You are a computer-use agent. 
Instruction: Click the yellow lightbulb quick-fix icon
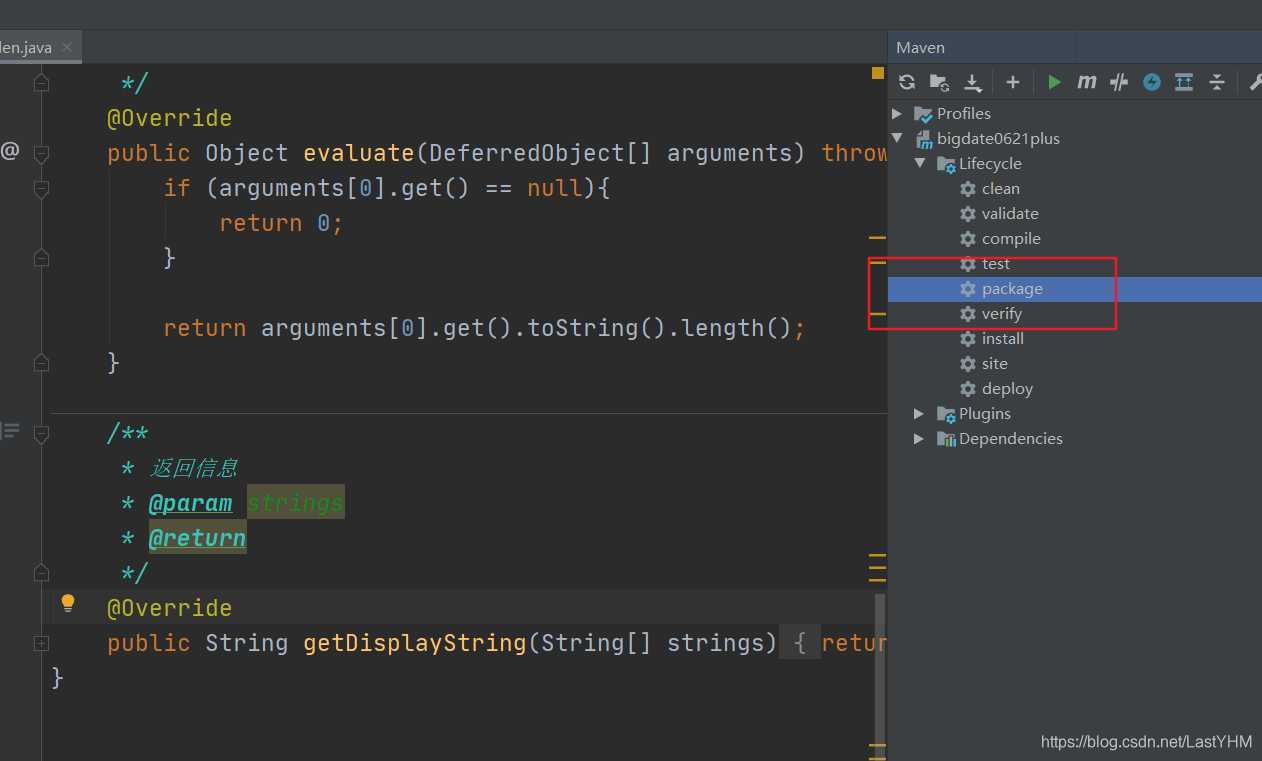pos(68,603)
